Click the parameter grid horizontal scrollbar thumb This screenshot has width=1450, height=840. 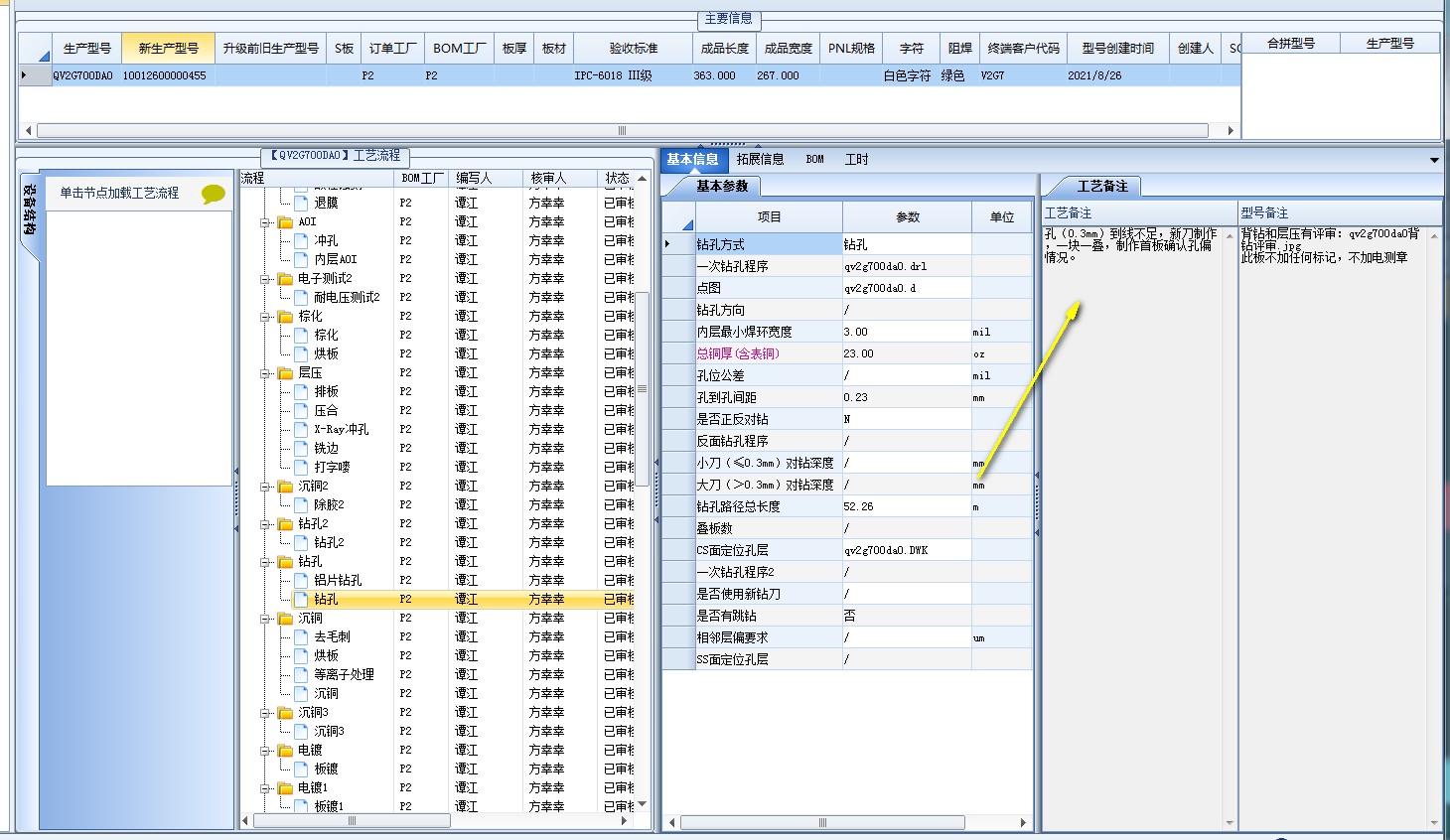point(821,822)
